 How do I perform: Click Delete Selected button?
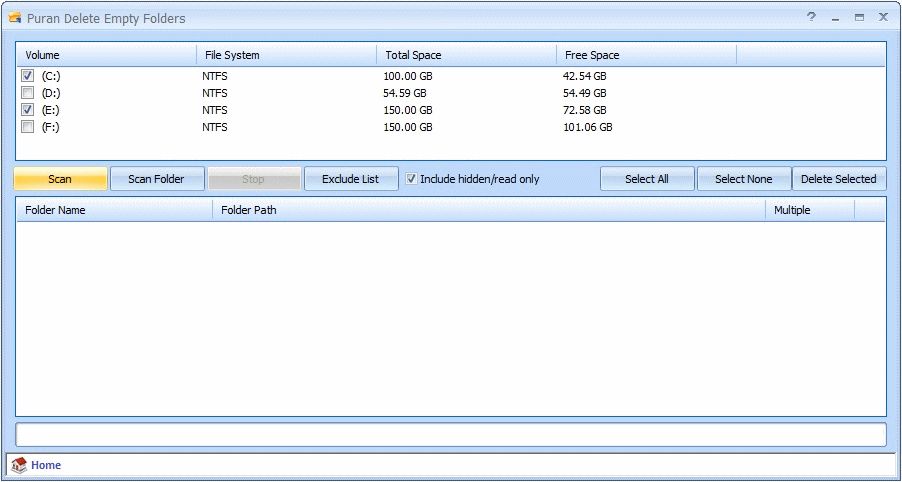[x=839, y=179]
